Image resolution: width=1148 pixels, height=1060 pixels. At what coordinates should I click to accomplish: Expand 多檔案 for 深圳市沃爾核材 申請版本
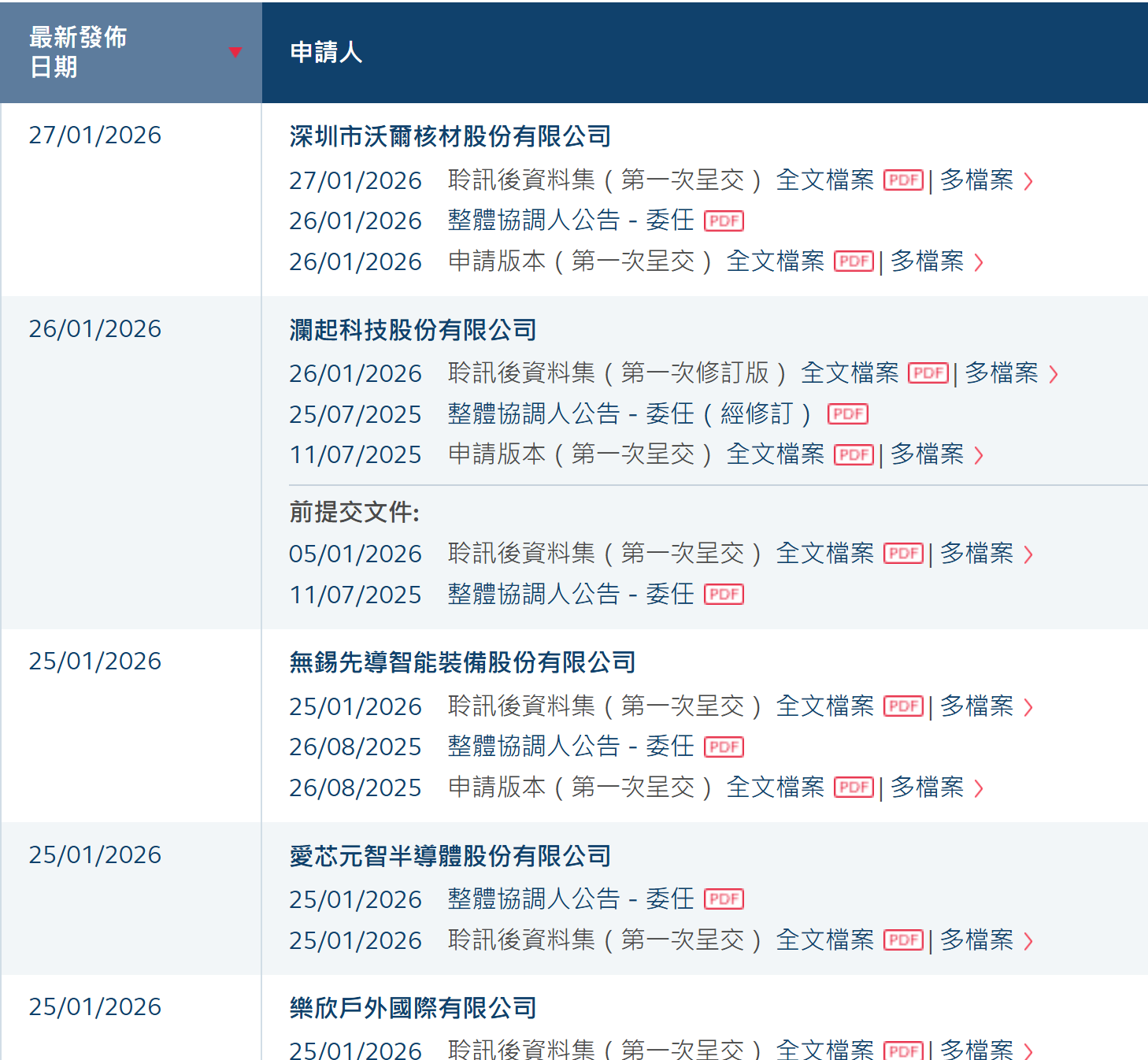click(937, 261)
